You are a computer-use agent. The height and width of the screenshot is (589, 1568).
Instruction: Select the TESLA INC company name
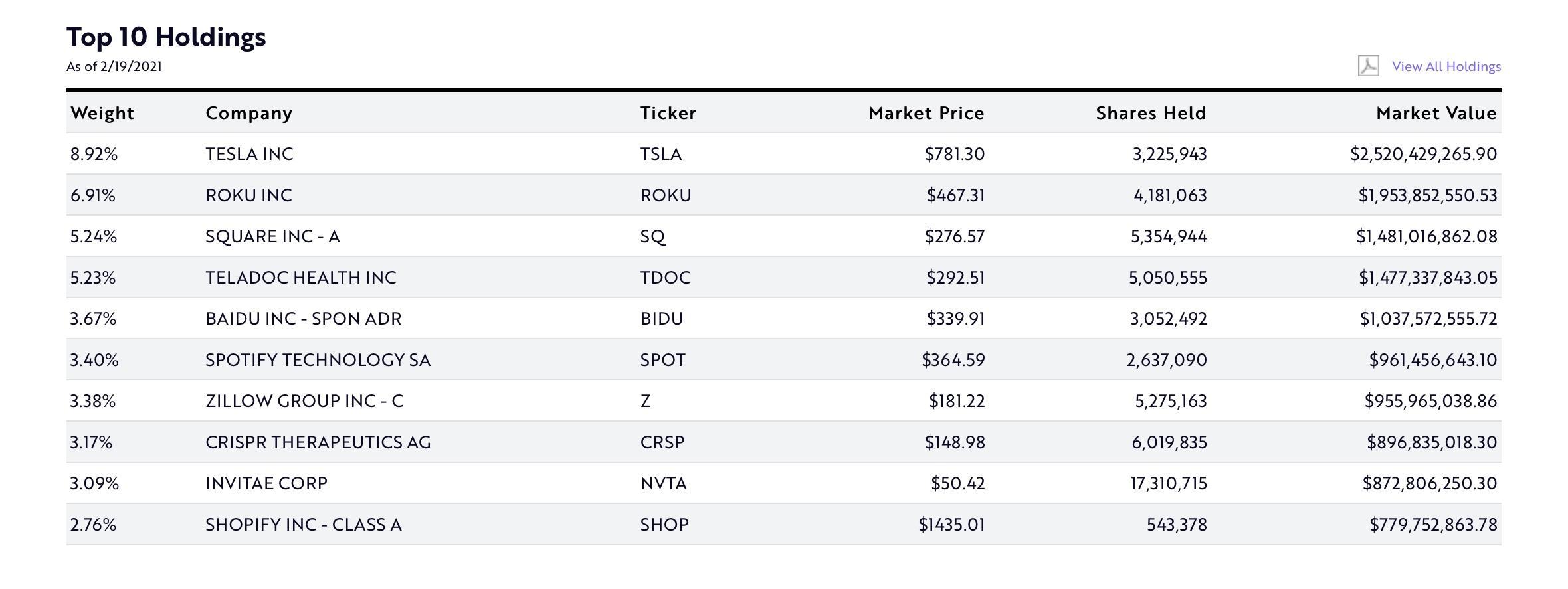[249, 154]
